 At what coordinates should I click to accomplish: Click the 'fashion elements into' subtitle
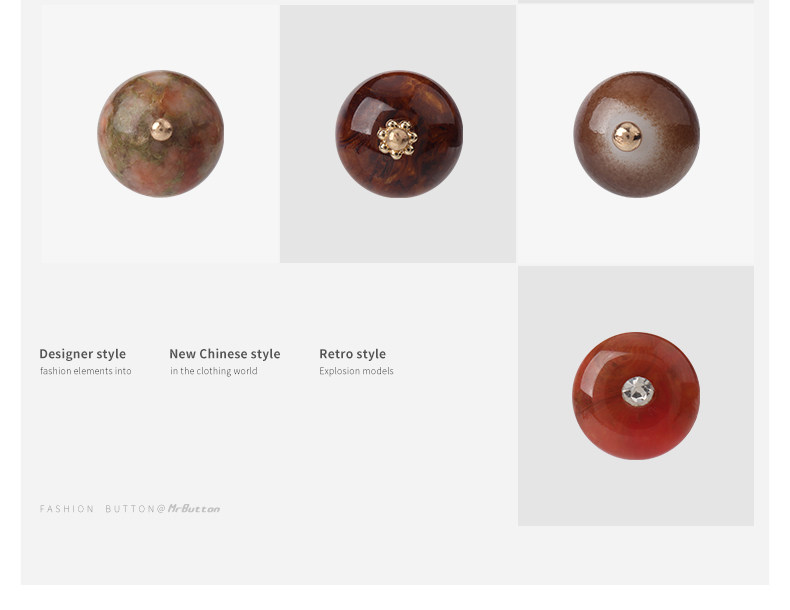pos(86,371)
